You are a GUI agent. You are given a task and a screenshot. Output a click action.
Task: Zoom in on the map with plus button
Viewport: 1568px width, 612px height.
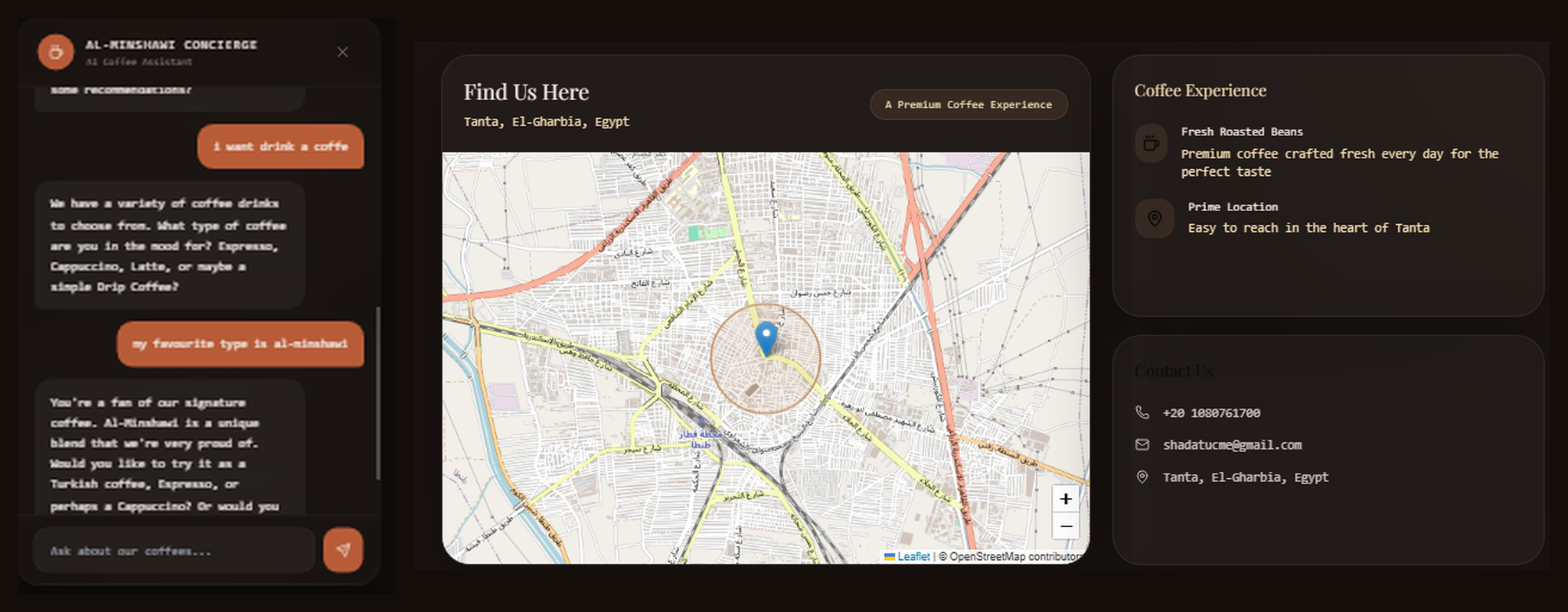point(1065,499)
